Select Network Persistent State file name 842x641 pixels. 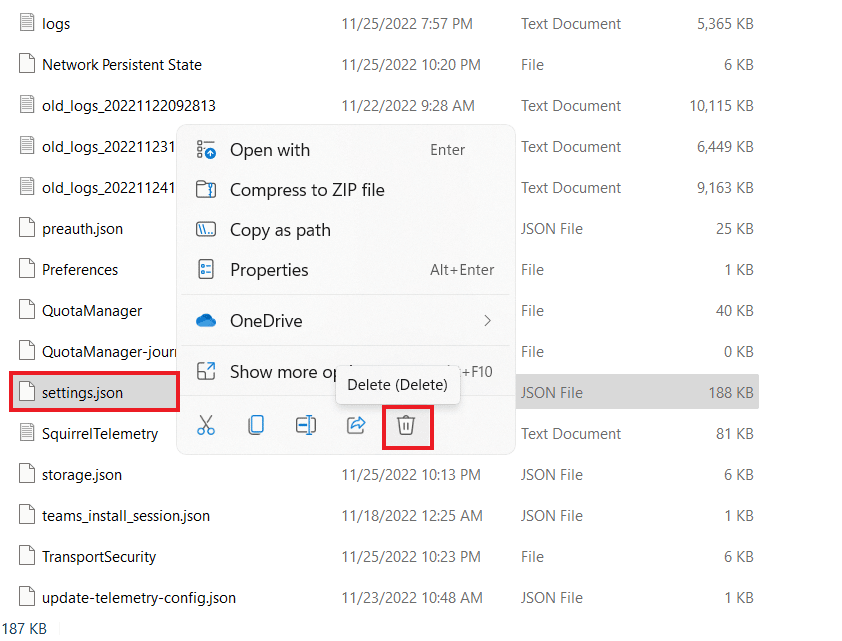(x=122, y=65)
